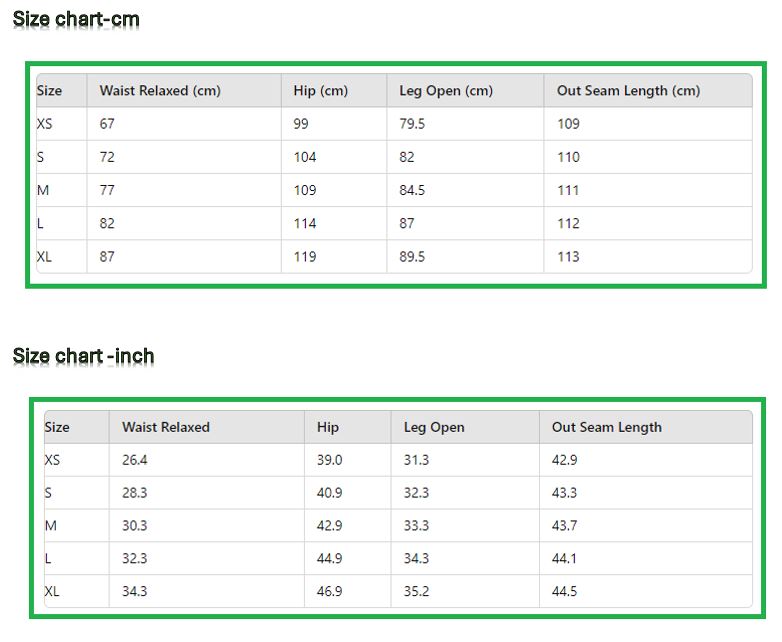This screenshot has width=782, height=642.
Task: Click hip value 46.9 in inch chart
Action: coord(329,592)
